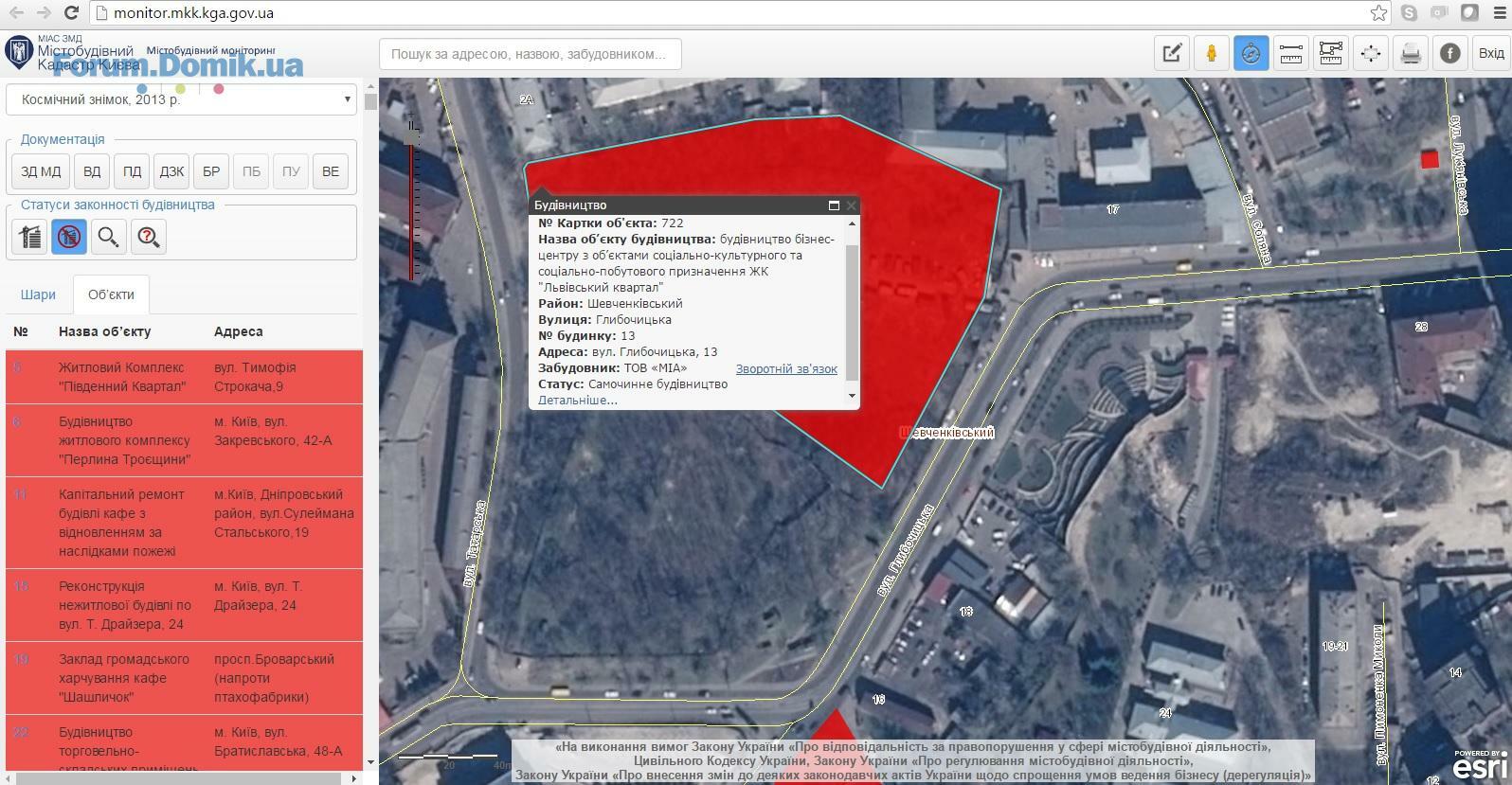Viewport: 1512px width, 785px height.
Task: Open the edit/draw note tool
Action: (x=1172, y=54)
